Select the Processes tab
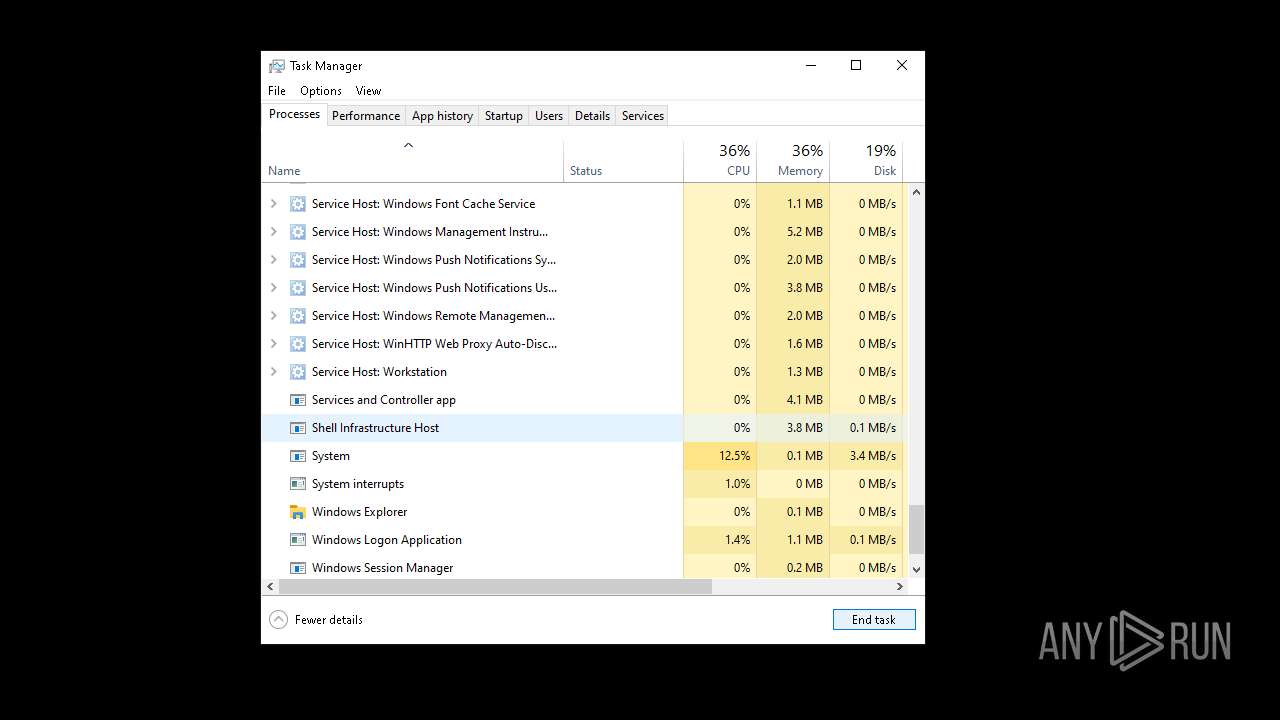1280x720 pixels. [294, 114]
